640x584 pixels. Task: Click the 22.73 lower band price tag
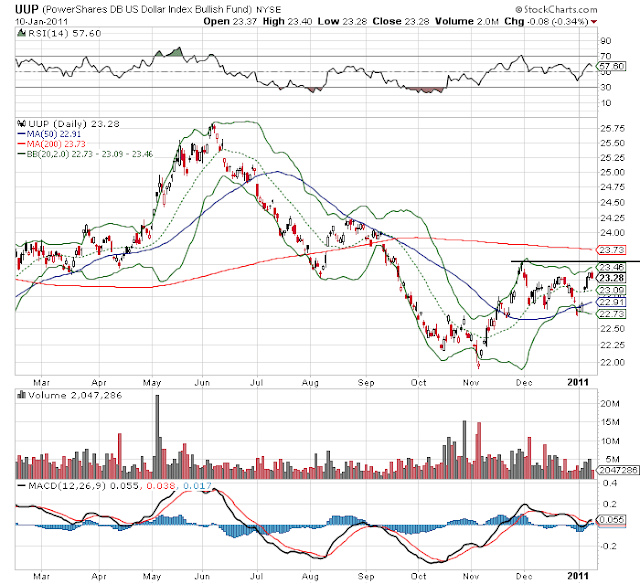pyautogui.click(x=612, y=313)
